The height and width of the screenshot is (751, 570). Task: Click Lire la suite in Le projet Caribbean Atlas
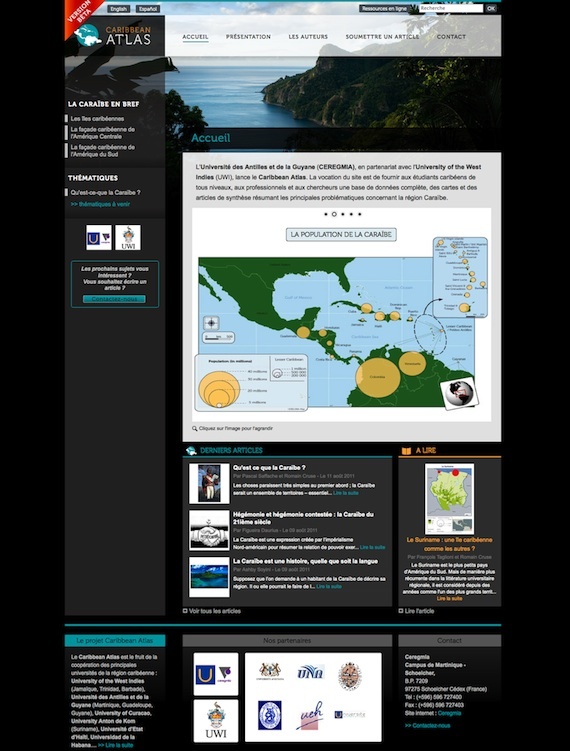point(115,745)
